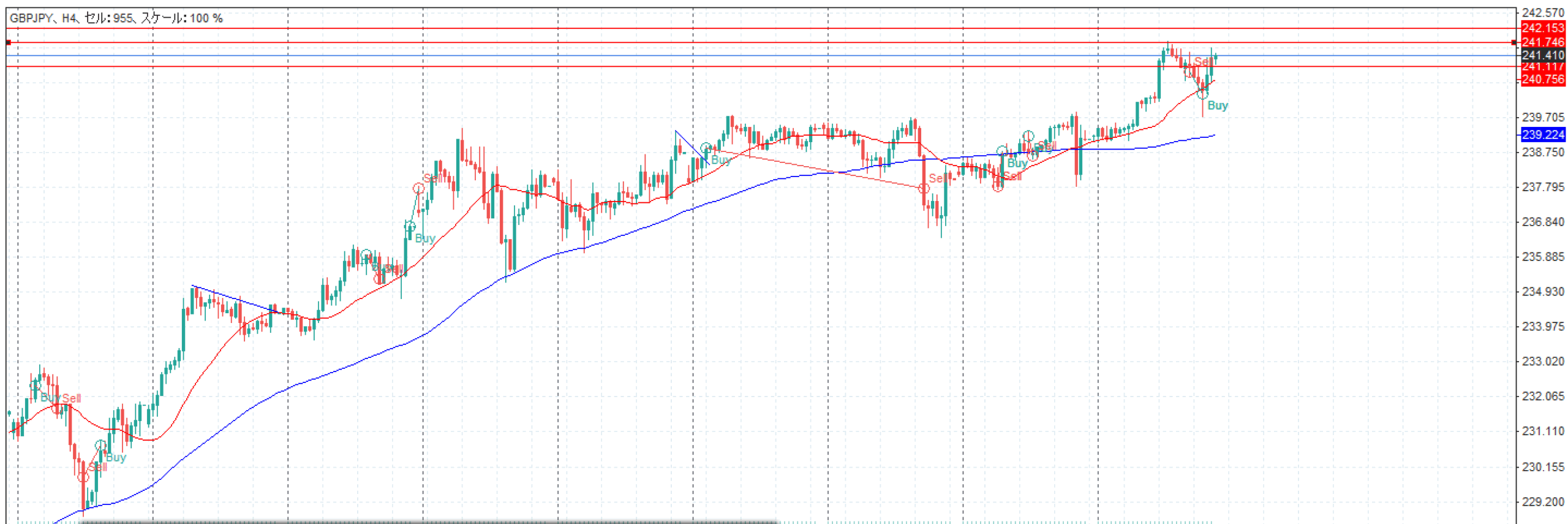The image size is (1568, 524).
Task: Click right square handle of 241.746 line
Action: pos(1513,42)
